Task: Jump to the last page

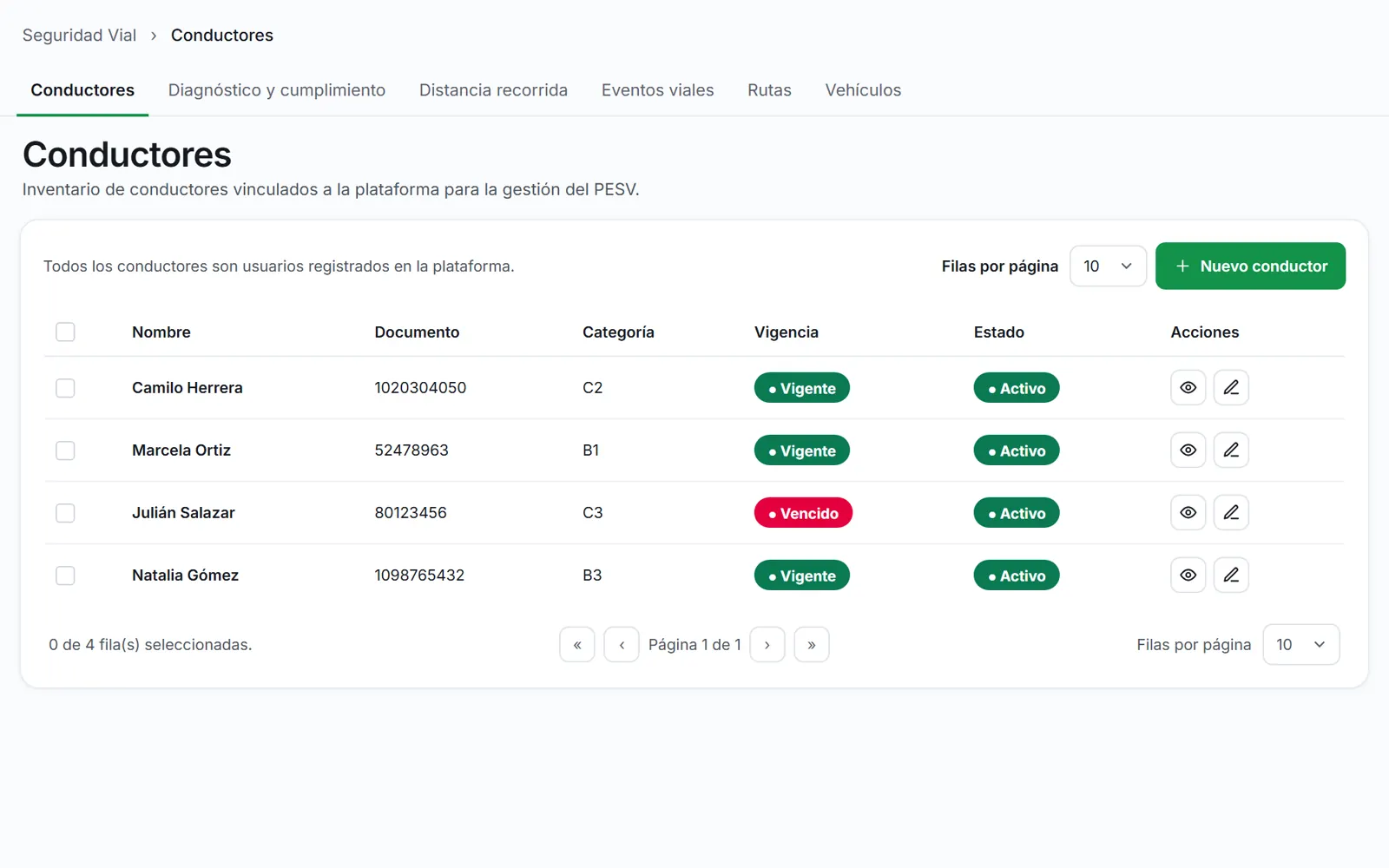Action: 812,645
